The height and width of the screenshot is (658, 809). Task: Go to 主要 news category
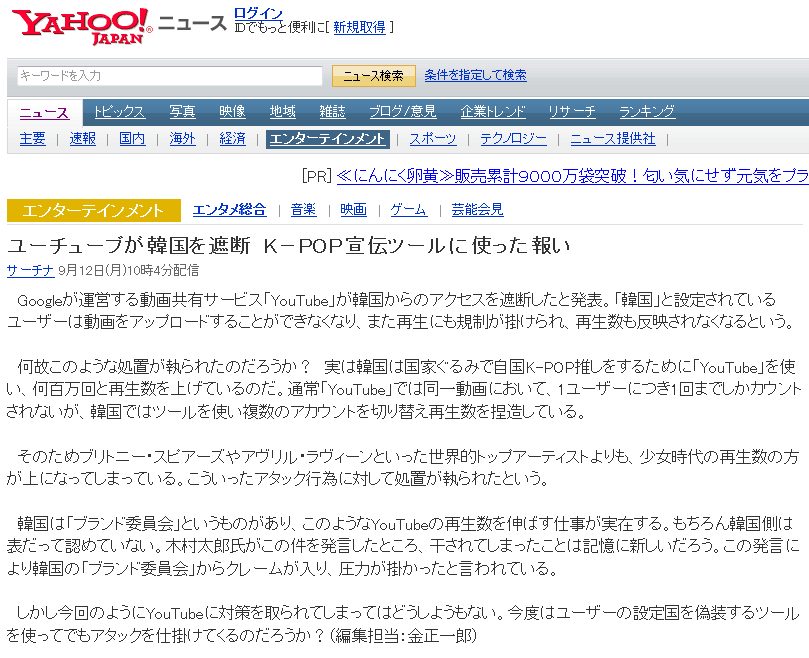33,139
